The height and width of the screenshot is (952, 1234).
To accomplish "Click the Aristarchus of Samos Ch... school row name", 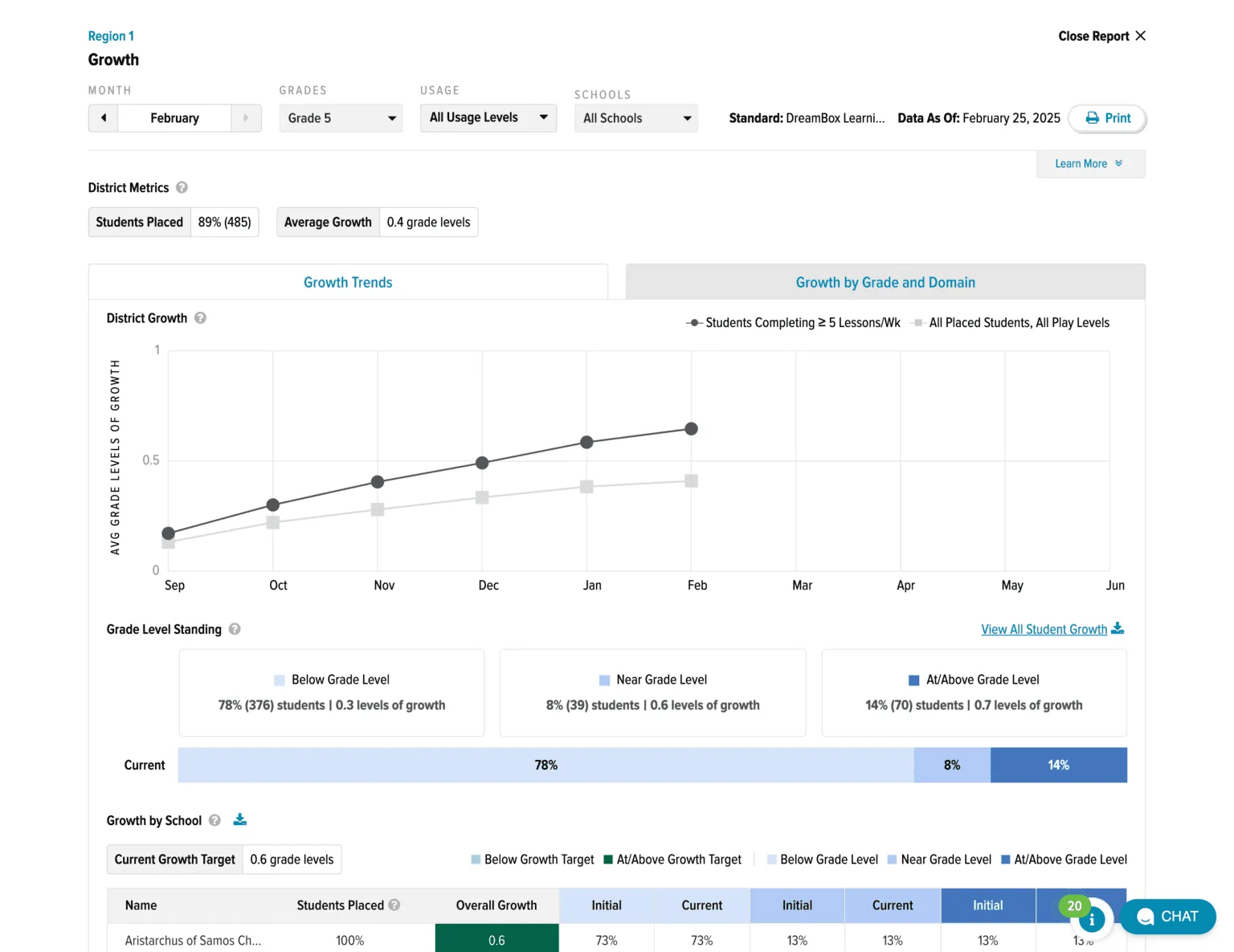I will (x=193, y=941).
